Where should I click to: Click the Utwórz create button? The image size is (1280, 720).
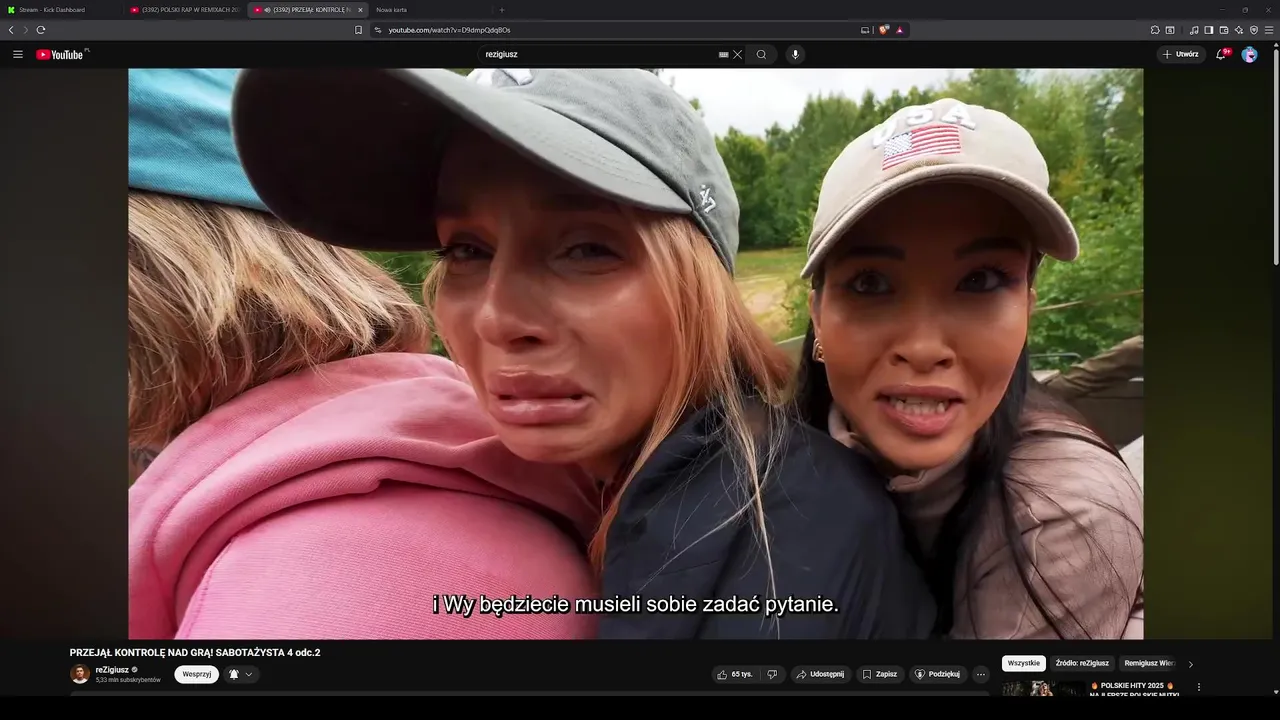pos(1180,54)
